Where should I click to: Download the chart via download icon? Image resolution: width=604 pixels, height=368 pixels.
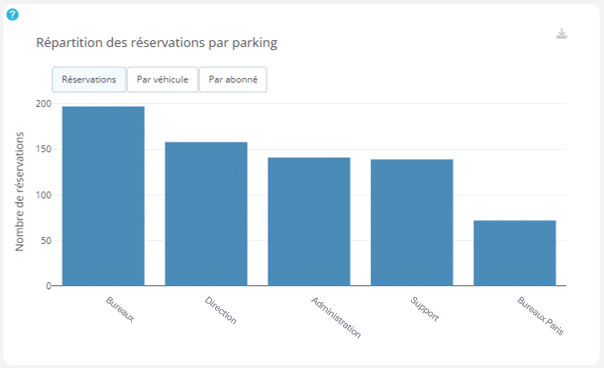click(x=562, y=34)
